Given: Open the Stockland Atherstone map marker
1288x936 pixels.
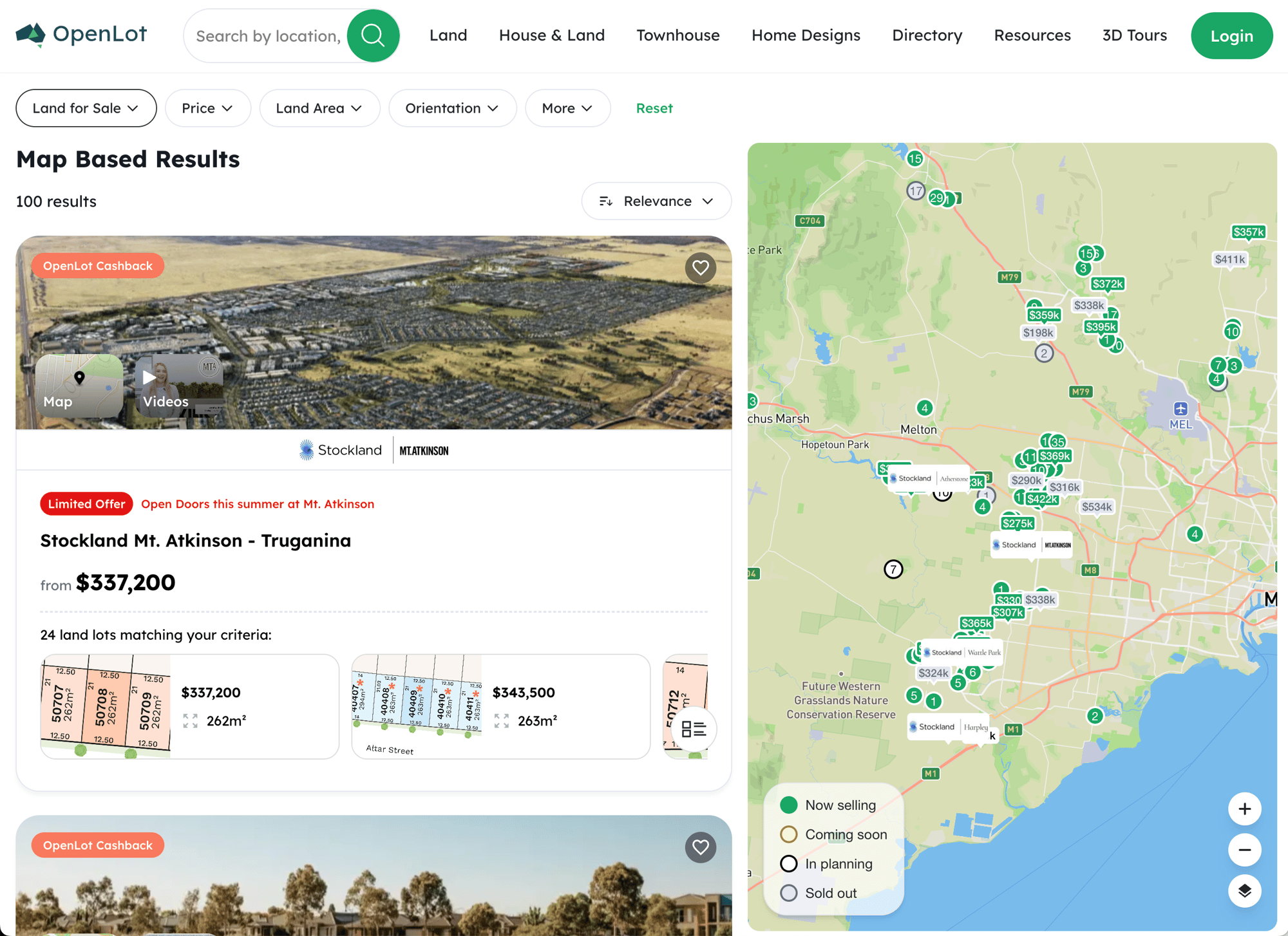Looking at the screenshot, I should pyautogui.click(x=929, y=479).
